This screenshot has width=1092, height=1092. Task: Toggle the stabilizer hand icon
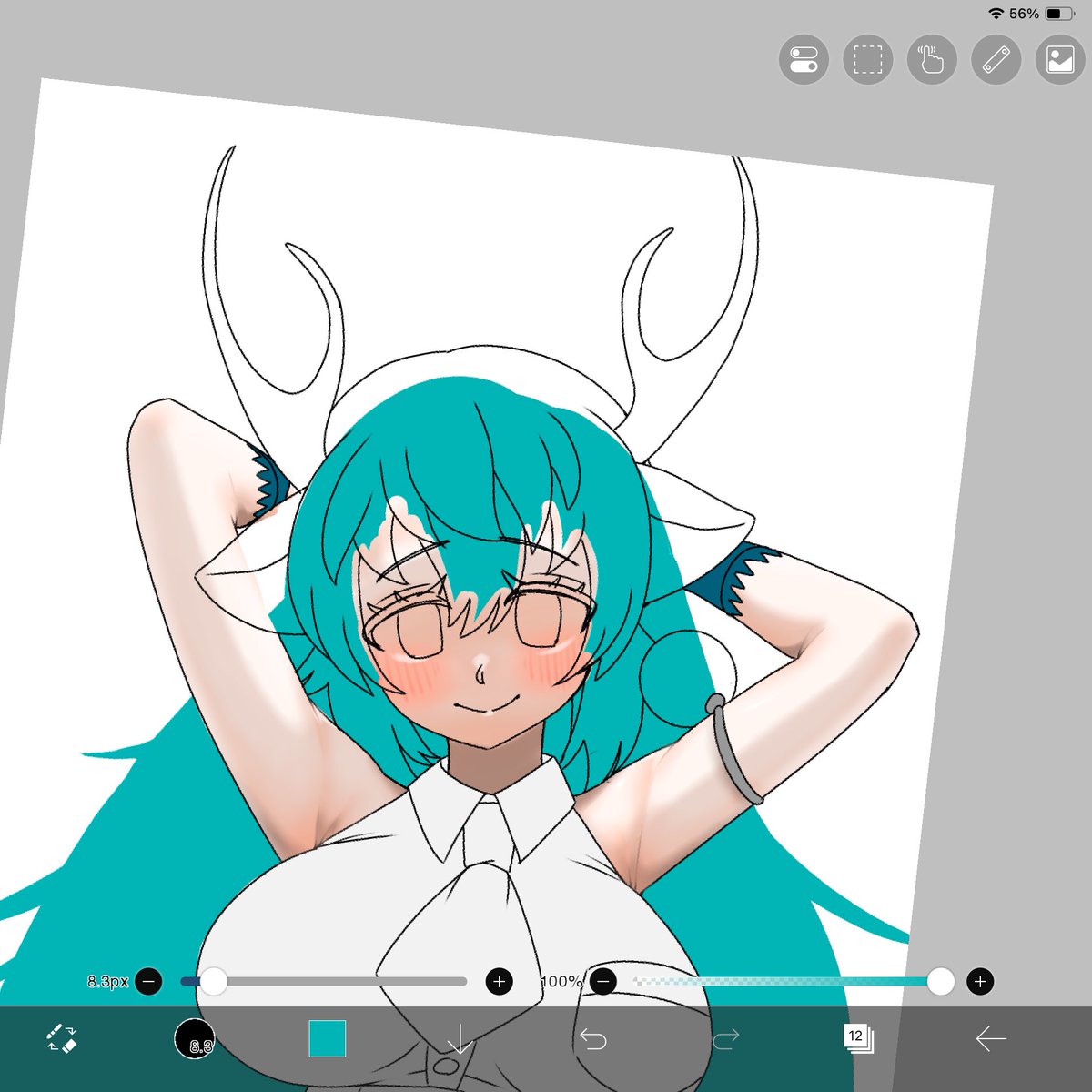point(932,61)
